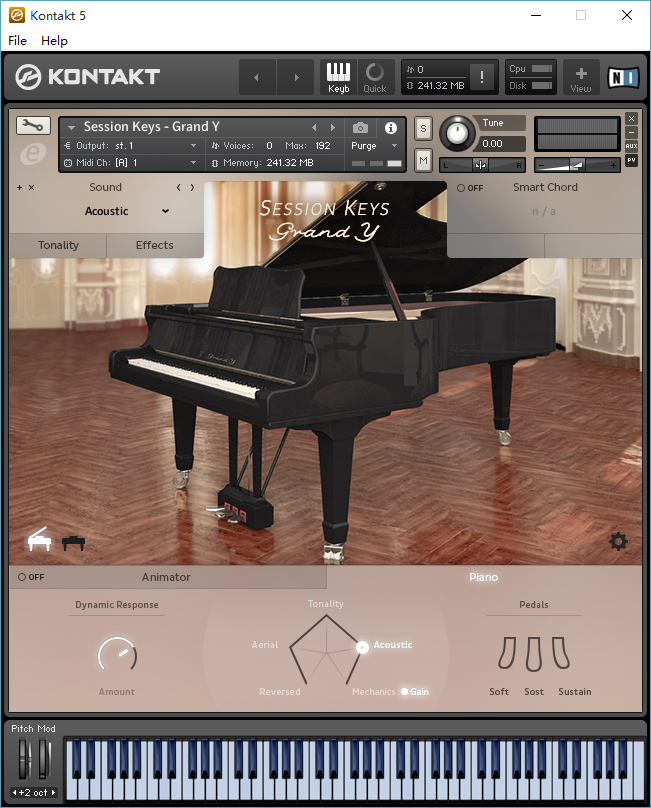This screenshot has height=808, width=651.
Task: Remove instrument with the X button
Action: pyautogui.click(x=631, y=119)
